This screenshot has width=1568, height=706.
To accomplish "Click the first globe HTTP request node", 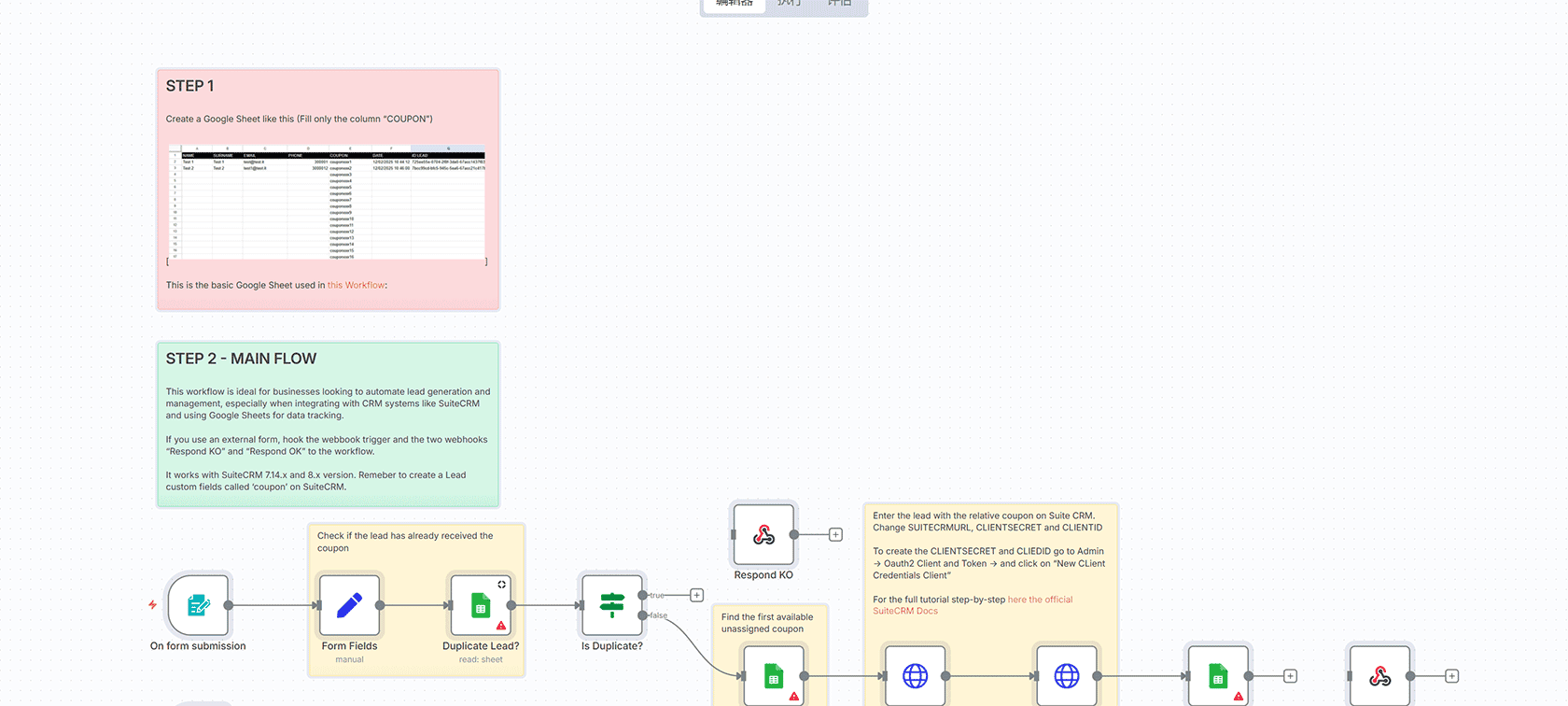I will coord(915,675).
